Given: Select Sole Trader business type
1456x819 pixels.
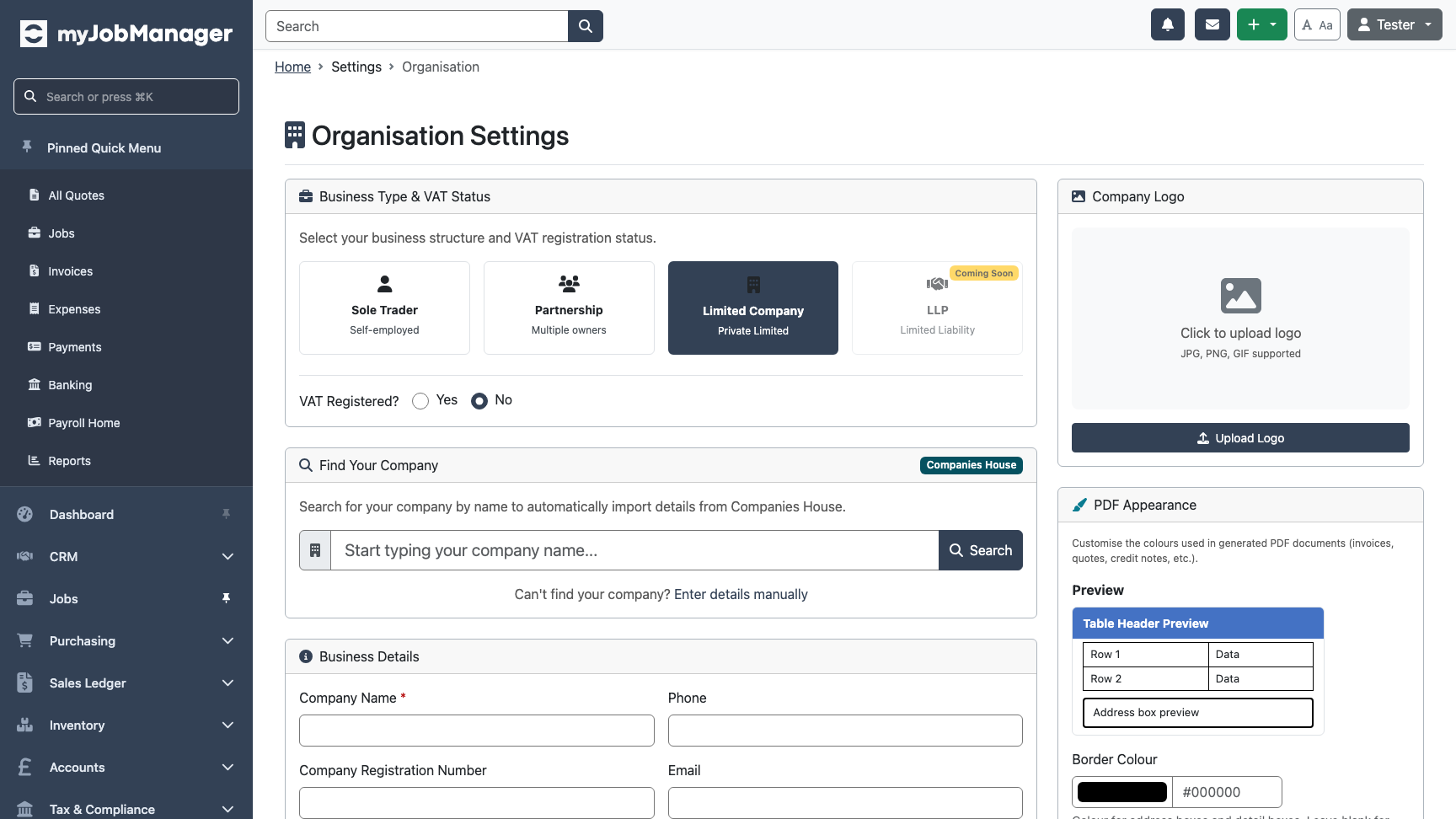Looking at the screenshot, I should click(x=384, y=308).
